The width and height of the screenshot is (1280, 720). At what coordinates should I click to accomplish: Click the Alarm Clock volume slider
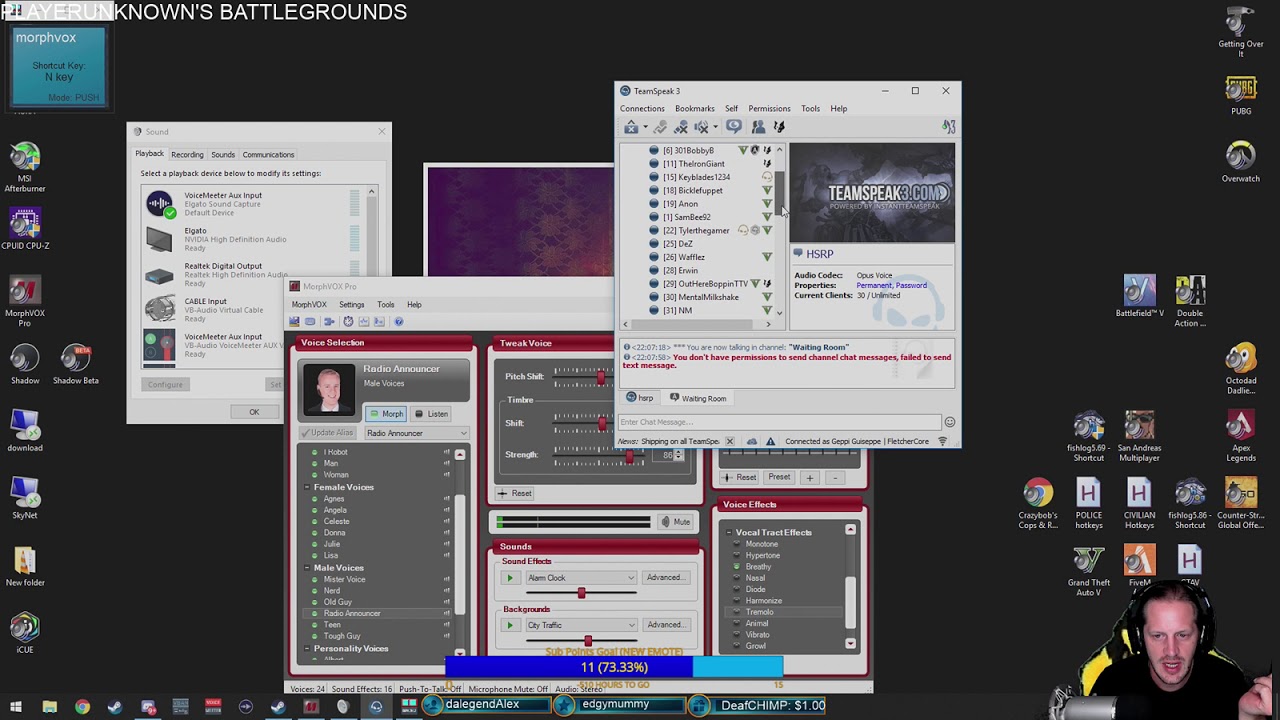coord(581,593)
